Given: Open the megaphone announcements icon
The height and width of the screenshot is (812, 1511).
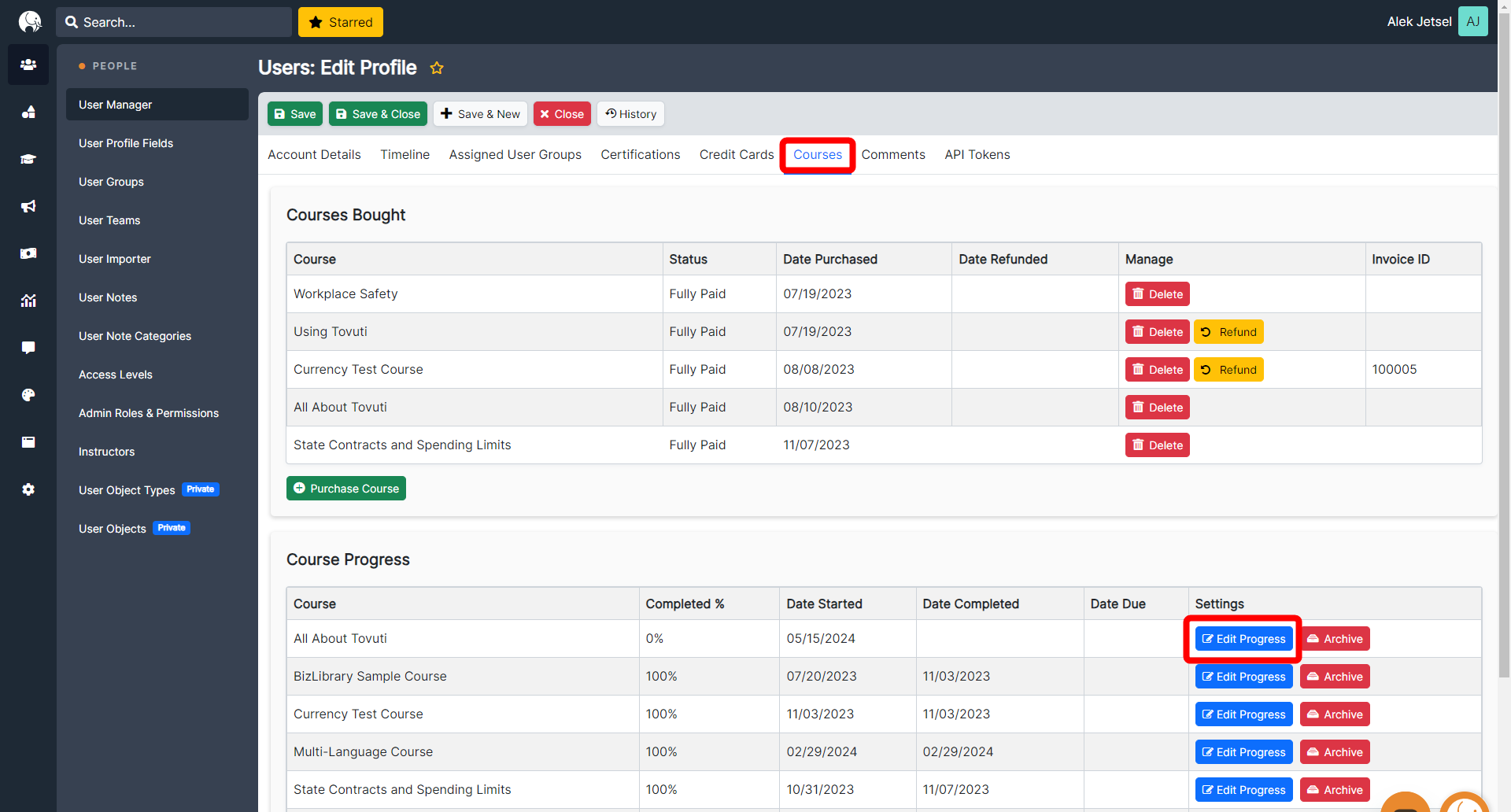Looking at the screenshot, I should (28, 206).
